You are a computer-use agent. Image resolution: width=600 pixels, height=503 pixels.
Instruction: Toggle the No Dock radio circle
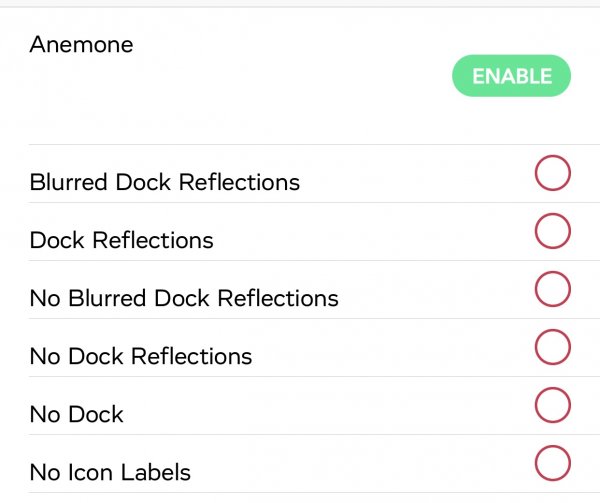553,405
